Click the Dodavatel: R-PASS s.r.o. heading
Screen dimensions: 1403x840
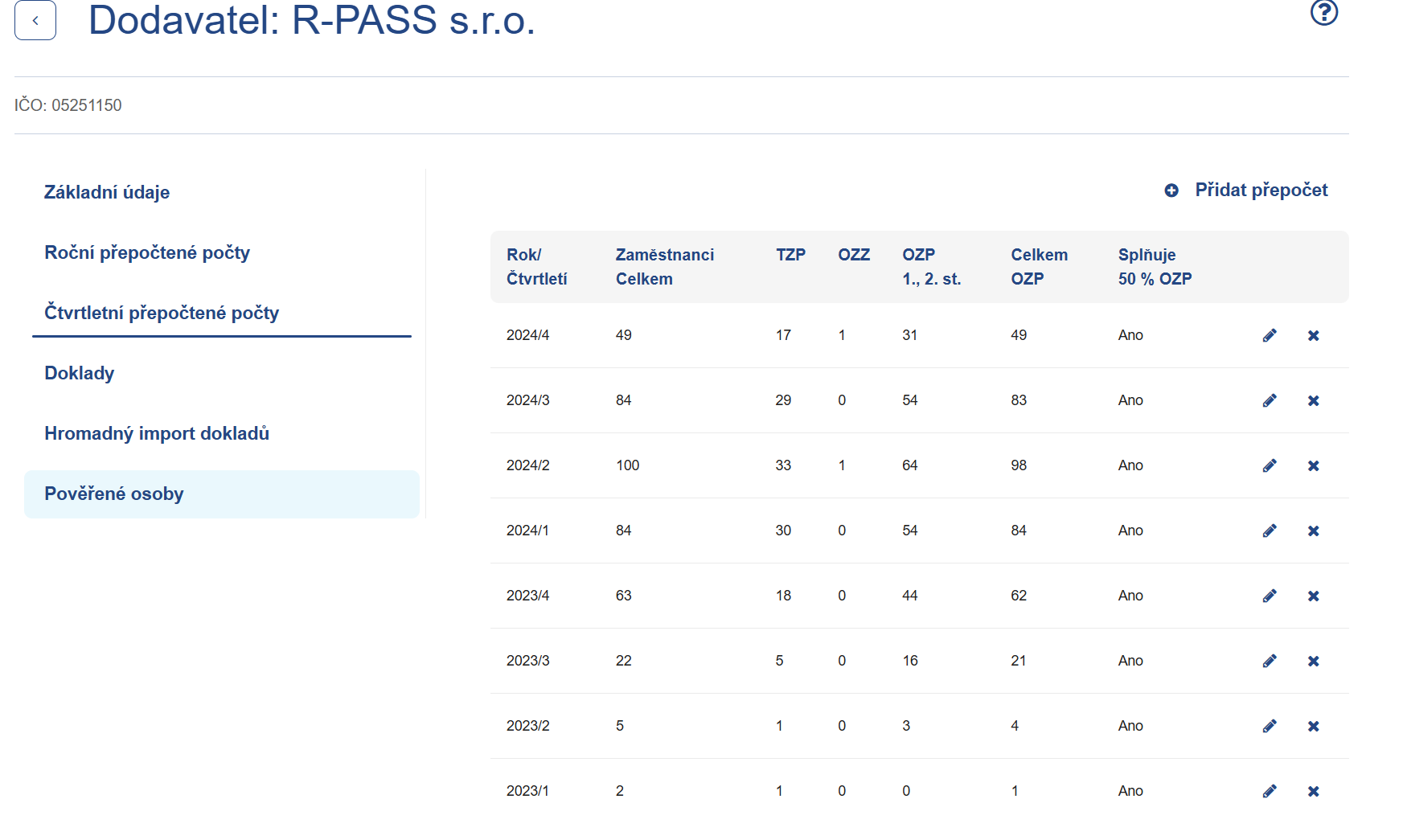coord(311,19)
